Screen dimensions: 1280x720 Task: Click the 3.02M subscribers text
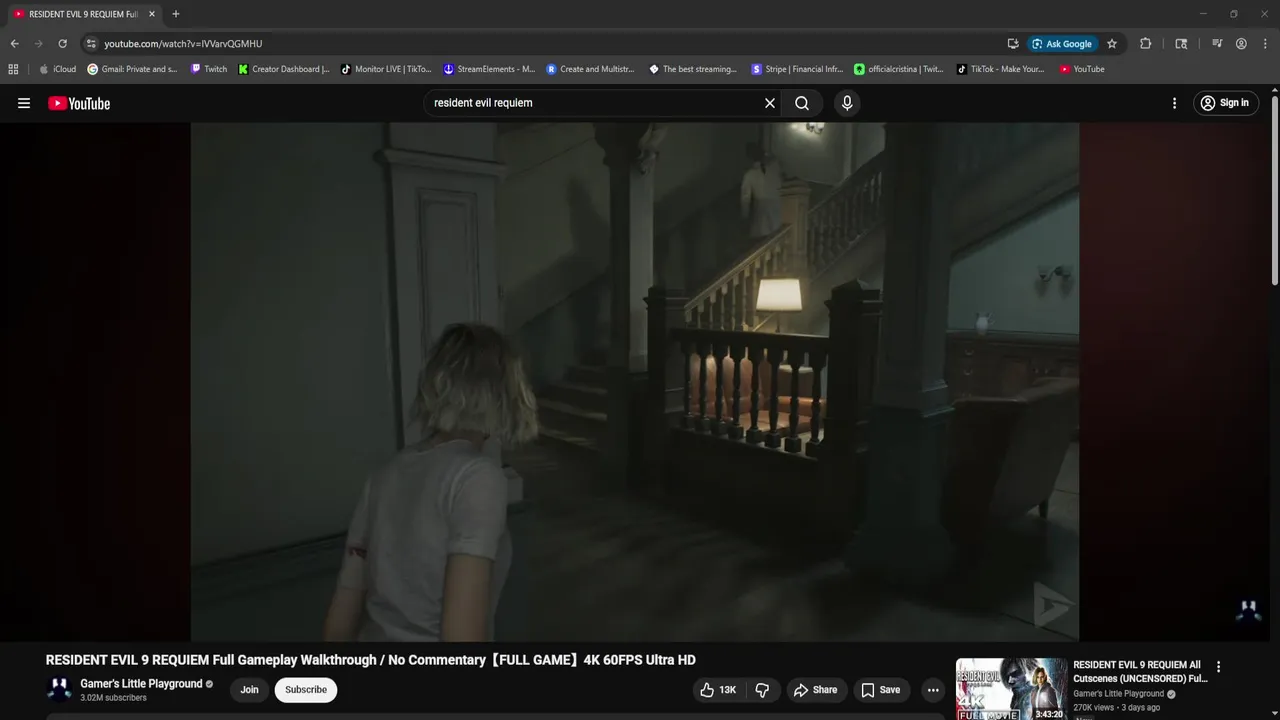113,698
